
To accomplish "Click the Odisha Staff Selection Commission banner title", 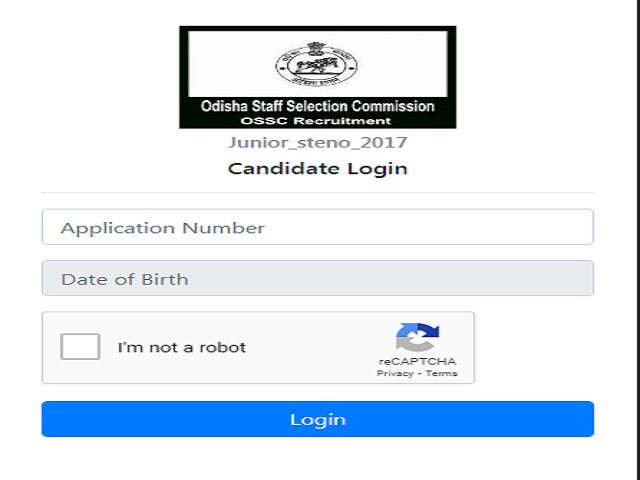I will (318, 106).
